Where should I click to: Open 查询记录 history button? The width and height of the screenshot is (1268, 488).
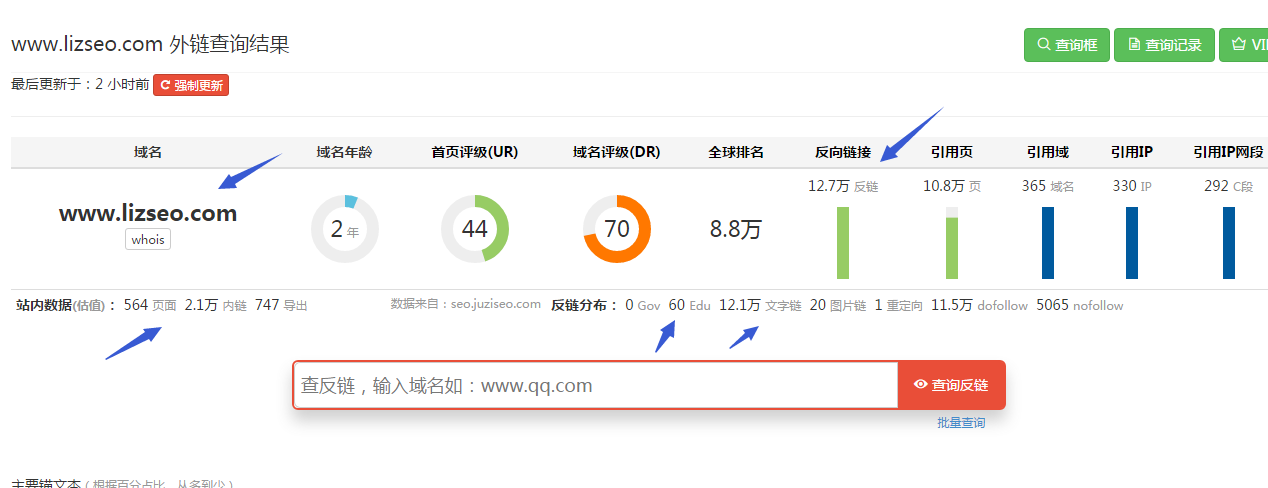tap(1164, 45)
